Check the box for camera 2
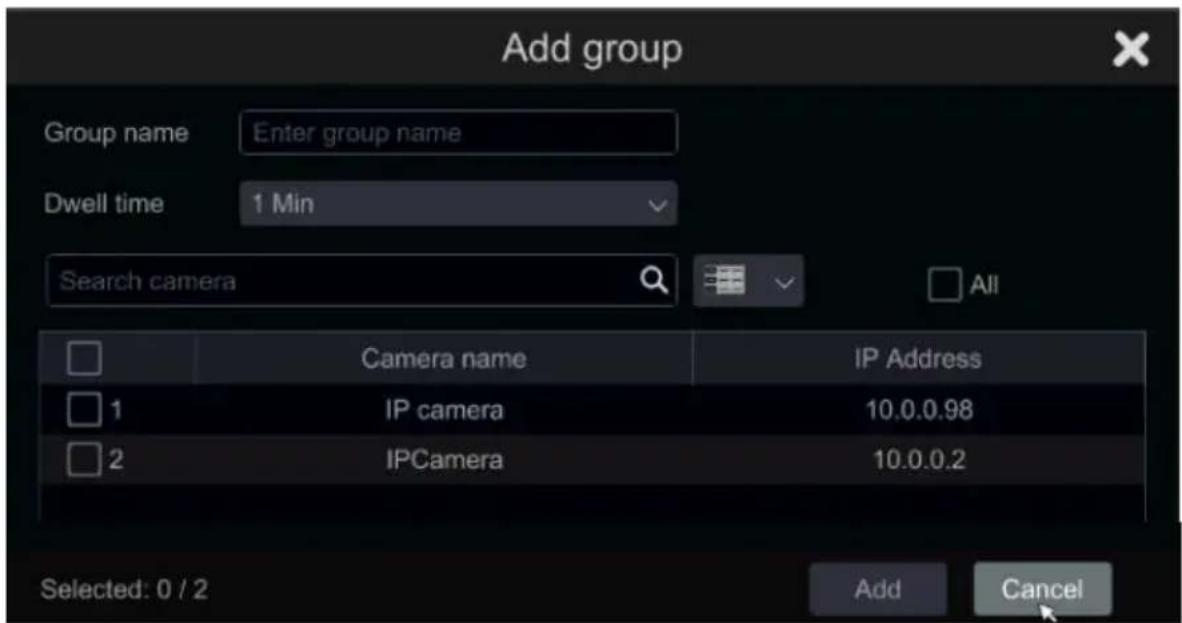 tap(84, 459)
